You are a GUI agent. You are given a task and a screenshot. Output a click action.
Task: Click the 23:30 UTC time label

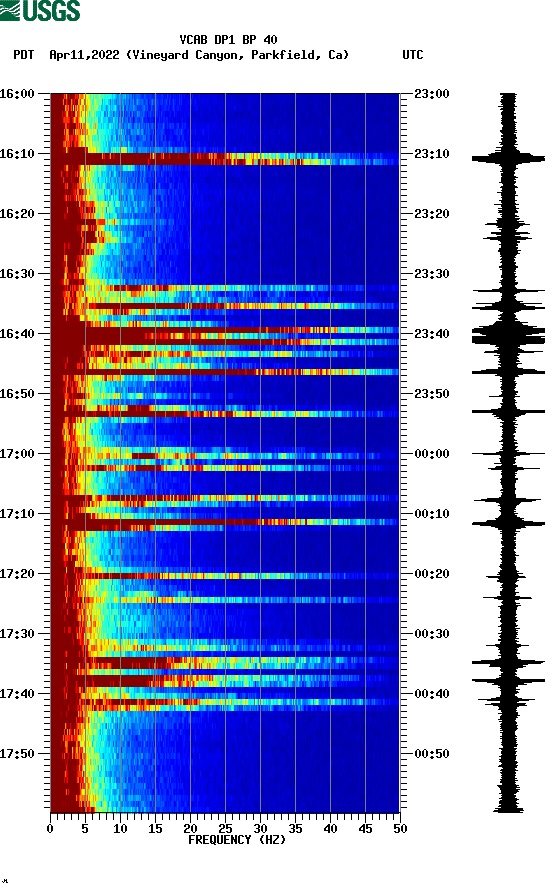tap(431, 274)
